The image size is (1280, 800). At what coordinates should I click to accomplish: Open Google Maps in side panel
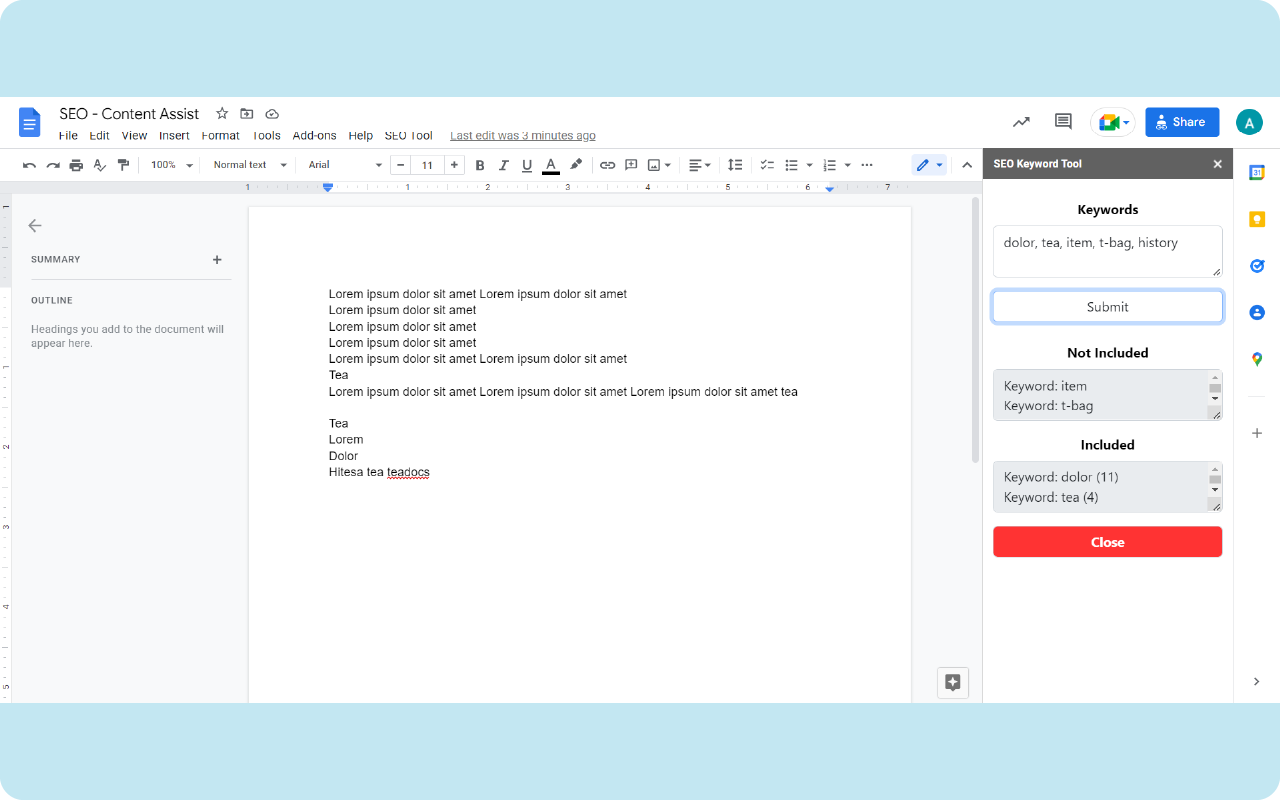coord(1257,359)
